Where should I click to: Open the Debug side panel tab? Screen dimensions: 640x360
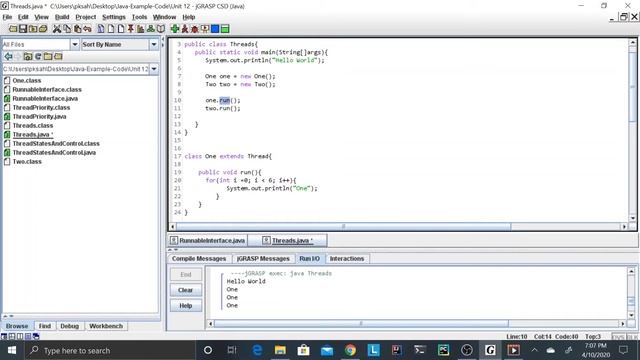click(x=69, y=326)
